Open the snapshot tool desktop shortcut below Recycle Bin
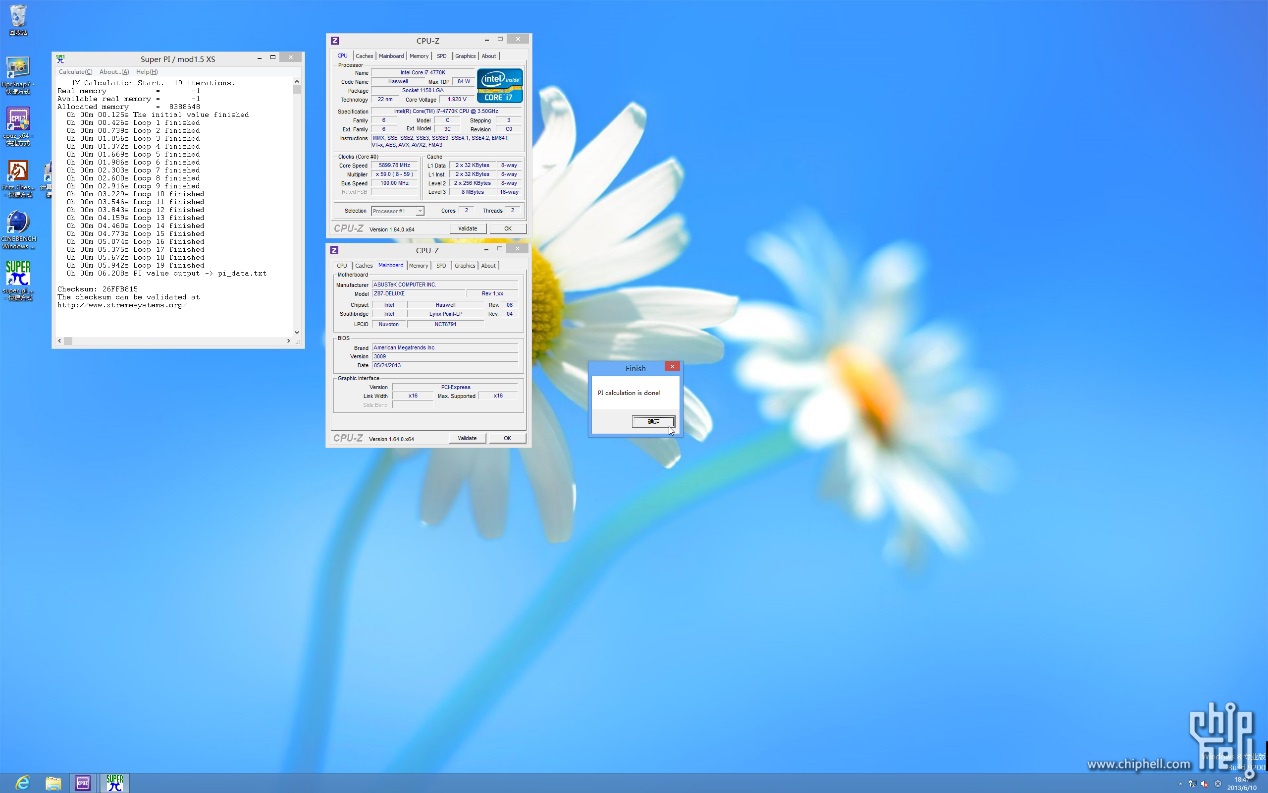 click(x=18, y=73)
